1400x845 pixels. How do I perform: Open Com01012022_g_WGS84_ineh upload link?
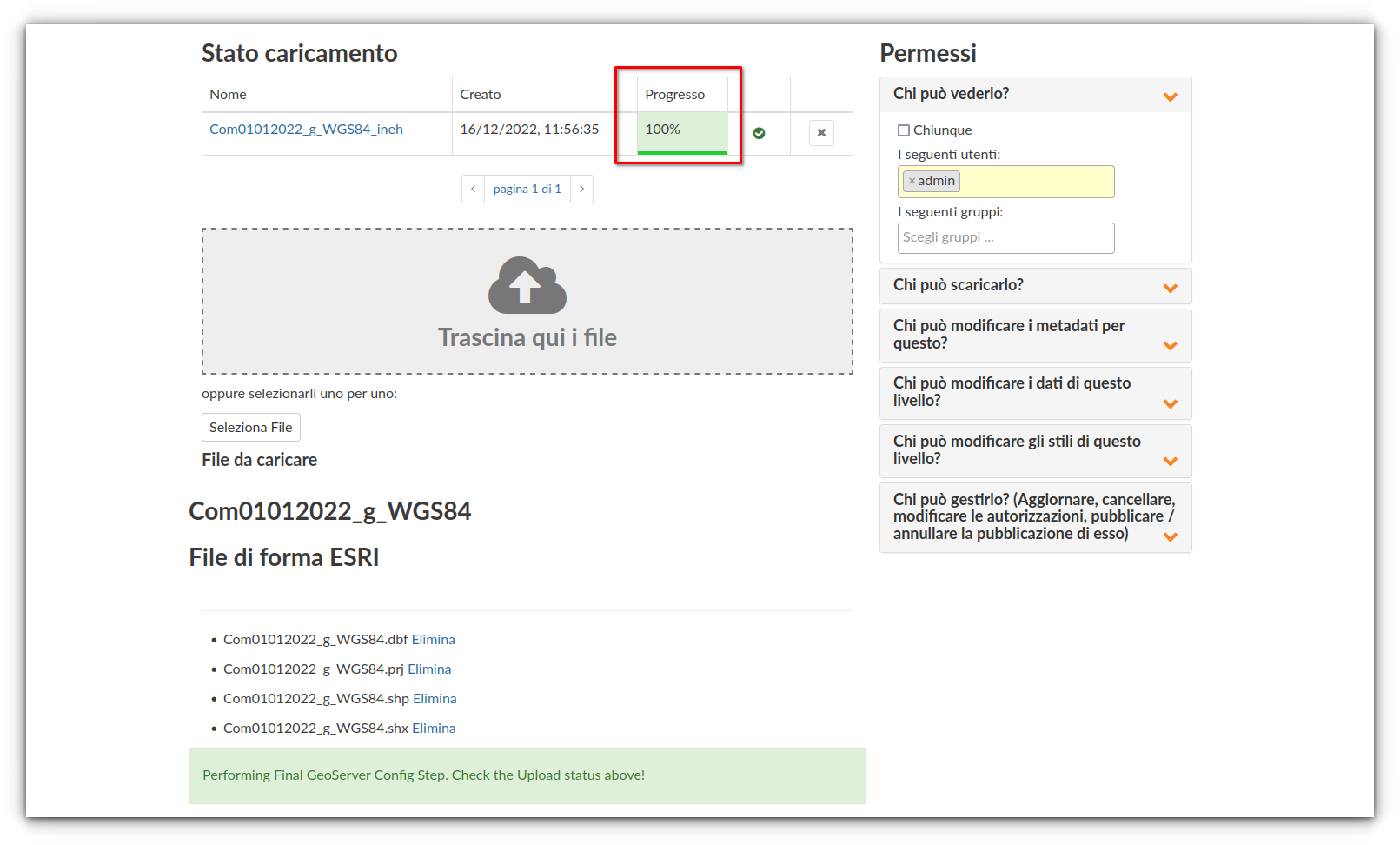pyautogui.click(x=306, y=130)
